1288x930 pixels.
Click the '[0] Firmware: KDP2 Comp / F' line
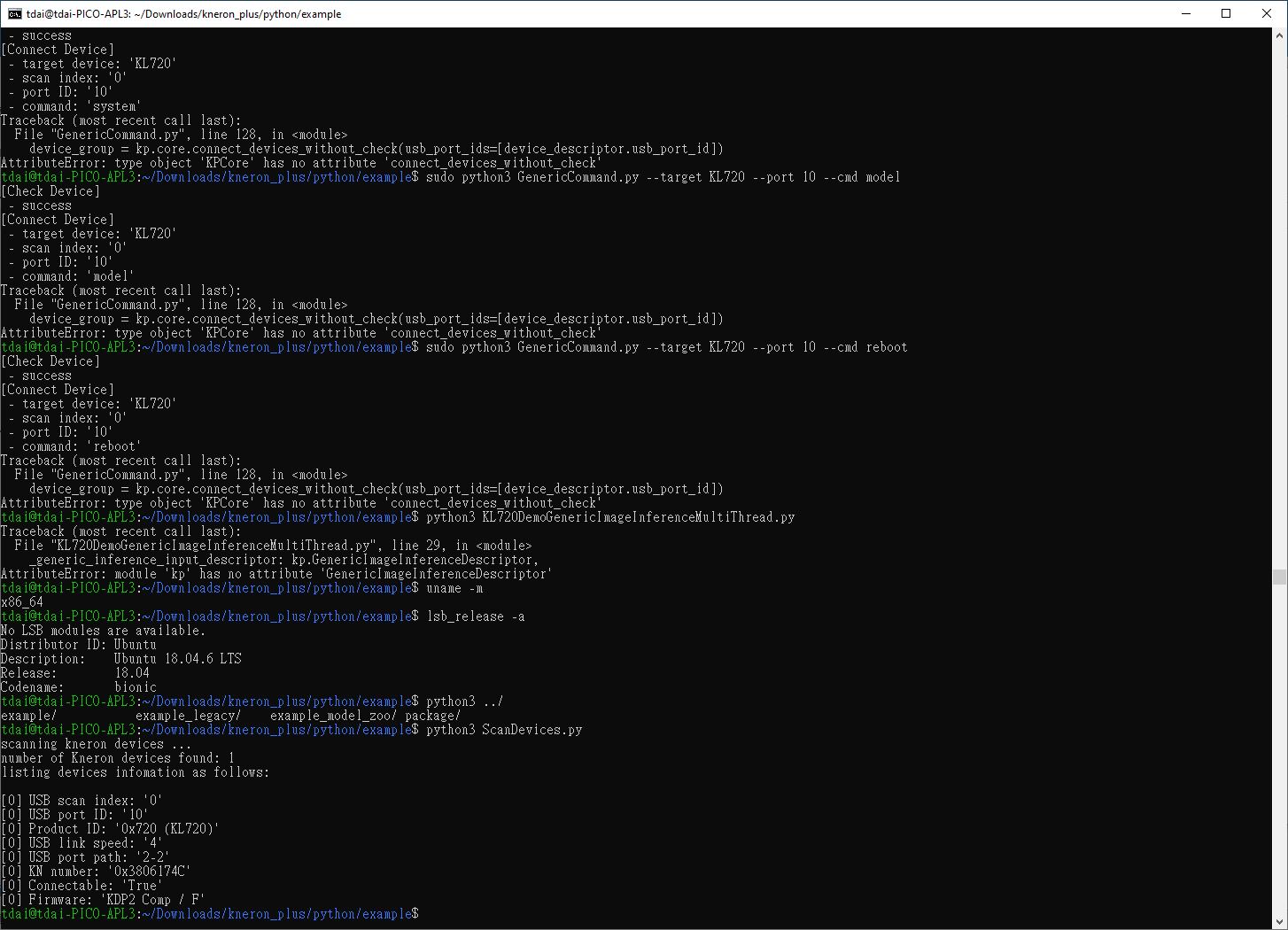103,900
